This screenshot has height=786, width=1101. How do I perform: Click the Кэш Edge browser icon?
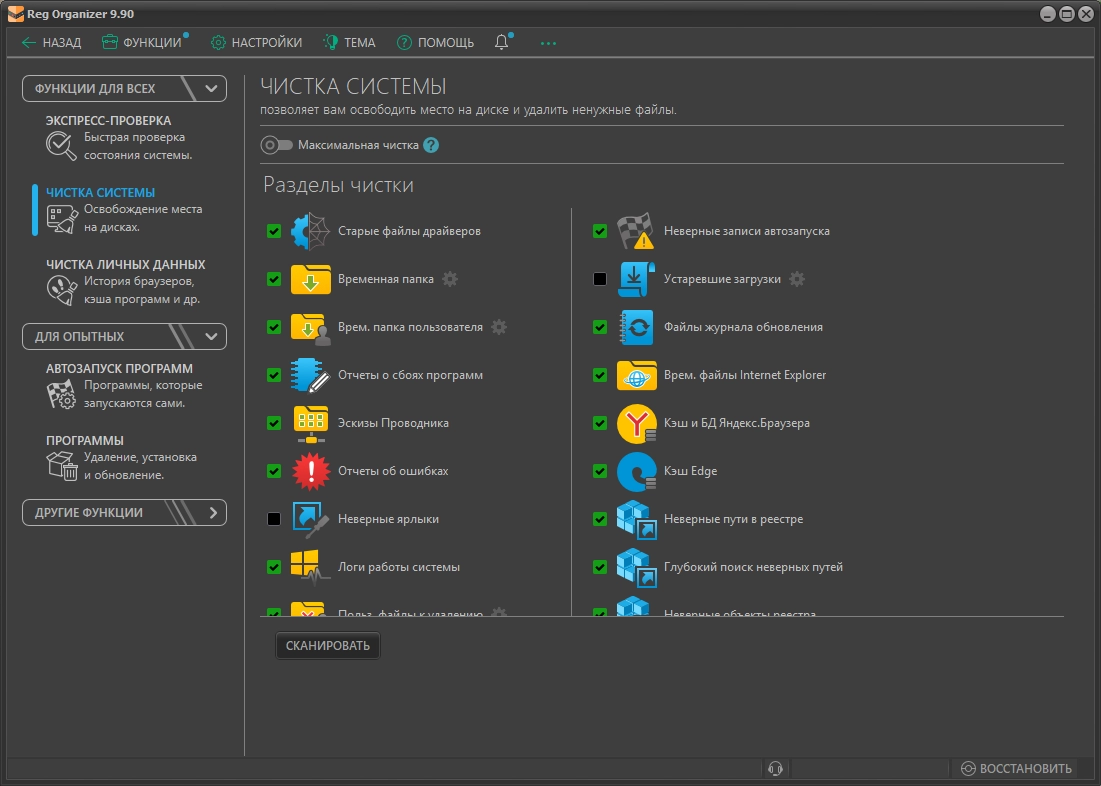pos(636,471)
